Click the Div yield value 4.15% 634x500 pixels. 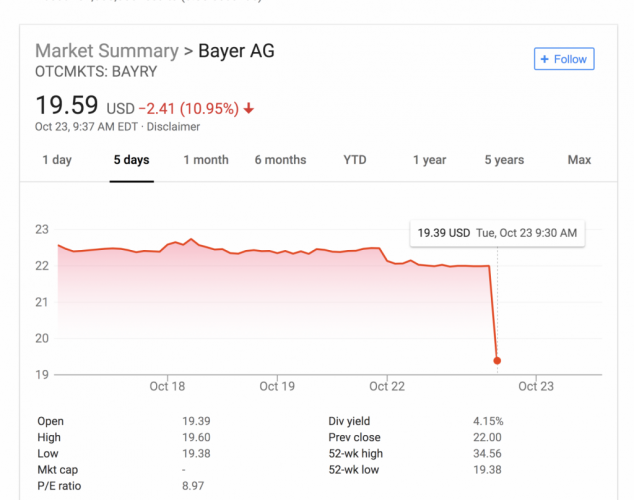(488, 421)
